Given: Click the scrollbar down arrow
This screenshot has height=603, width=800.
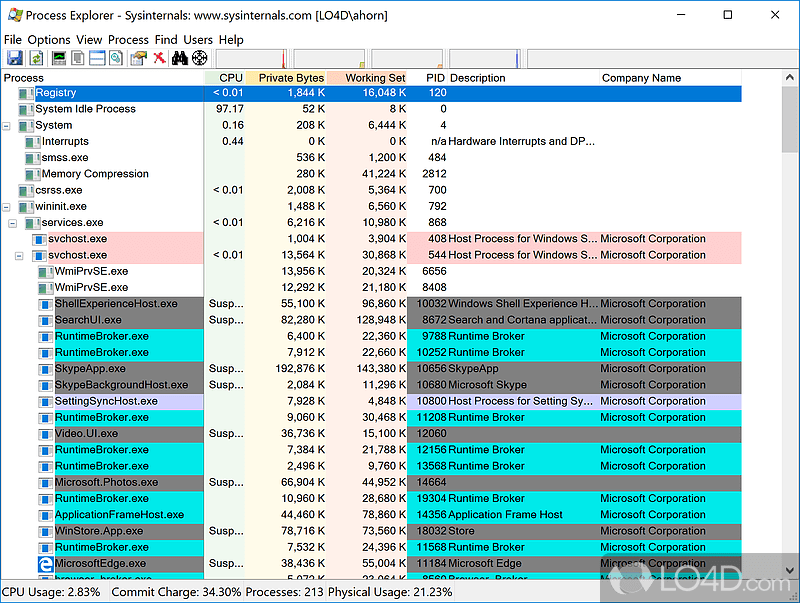Looking at the screenshot, I should tap(789, 570).
